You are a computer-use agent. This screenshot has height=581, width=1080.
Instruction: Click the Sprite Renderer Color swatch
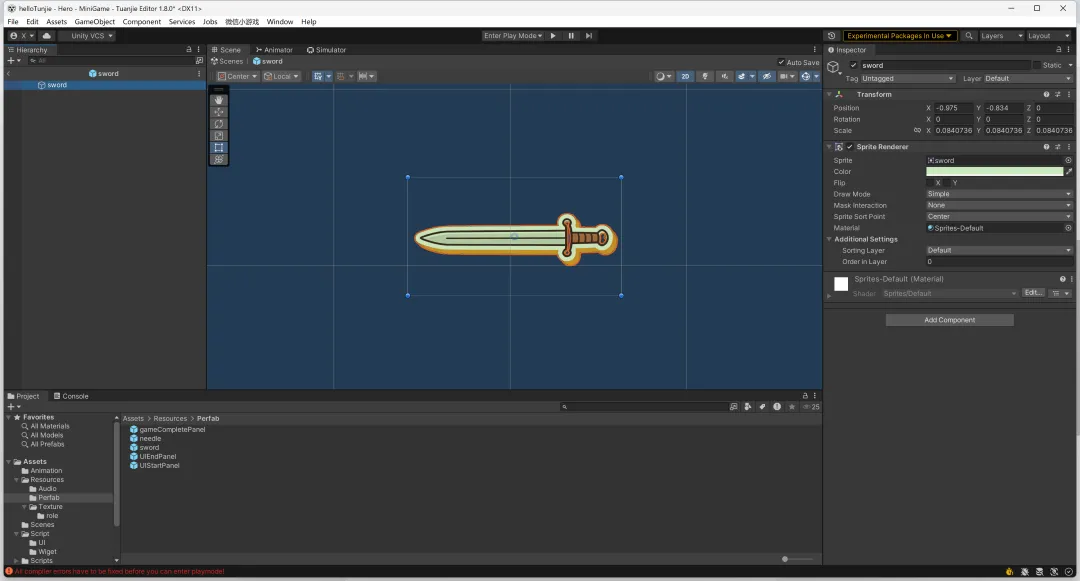994,172
